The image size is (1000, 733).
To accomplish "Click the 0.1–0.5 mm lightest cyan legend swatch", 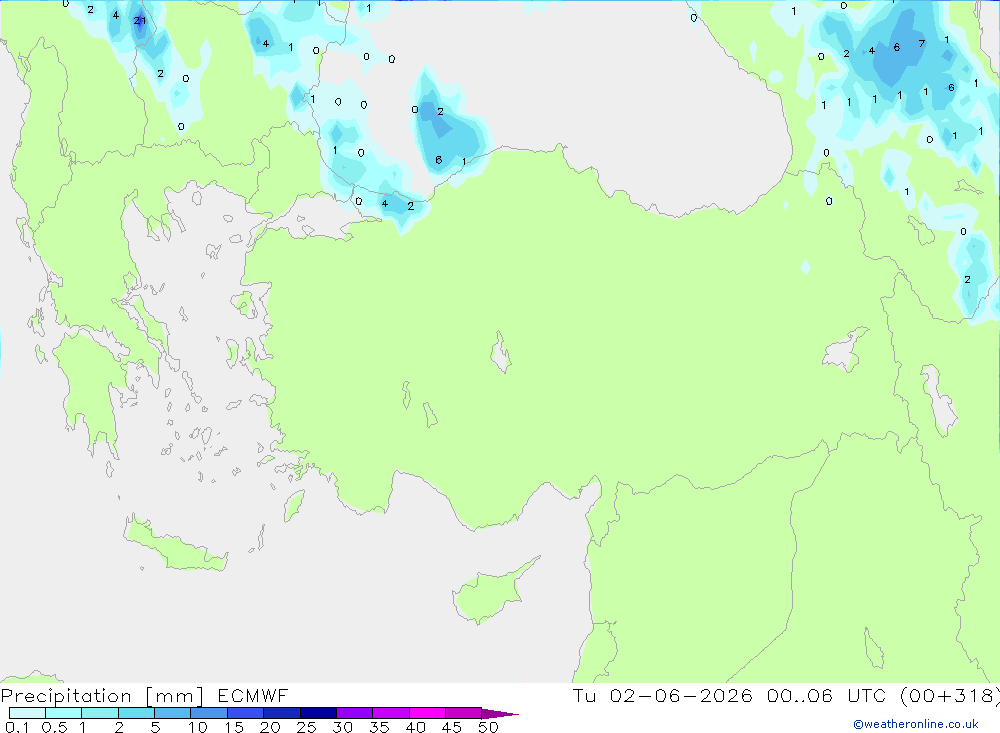I will (x=27, y=713).
